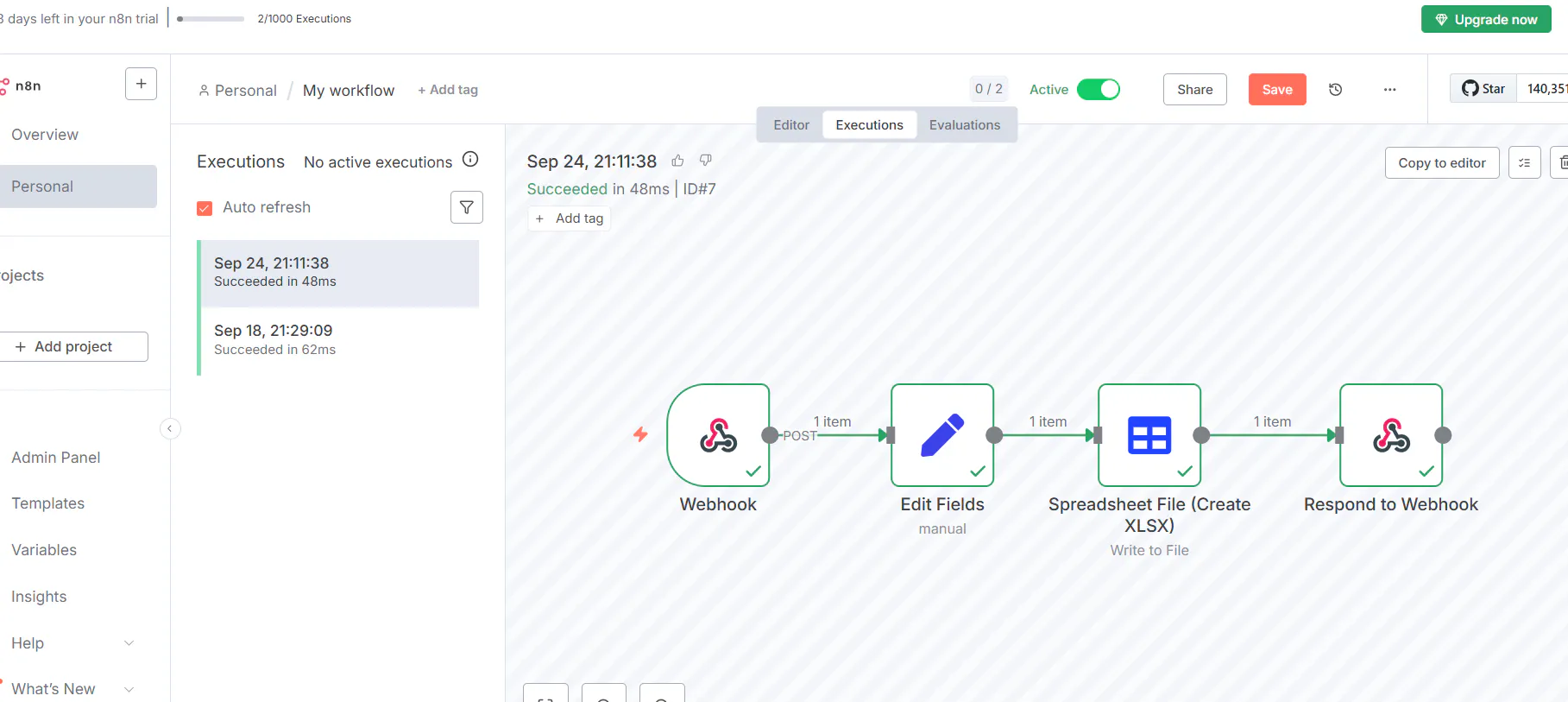This screenshot has height=702, width=1568.
Task: Select the Spreadsheet File node
Action: tap(1149, 435)
